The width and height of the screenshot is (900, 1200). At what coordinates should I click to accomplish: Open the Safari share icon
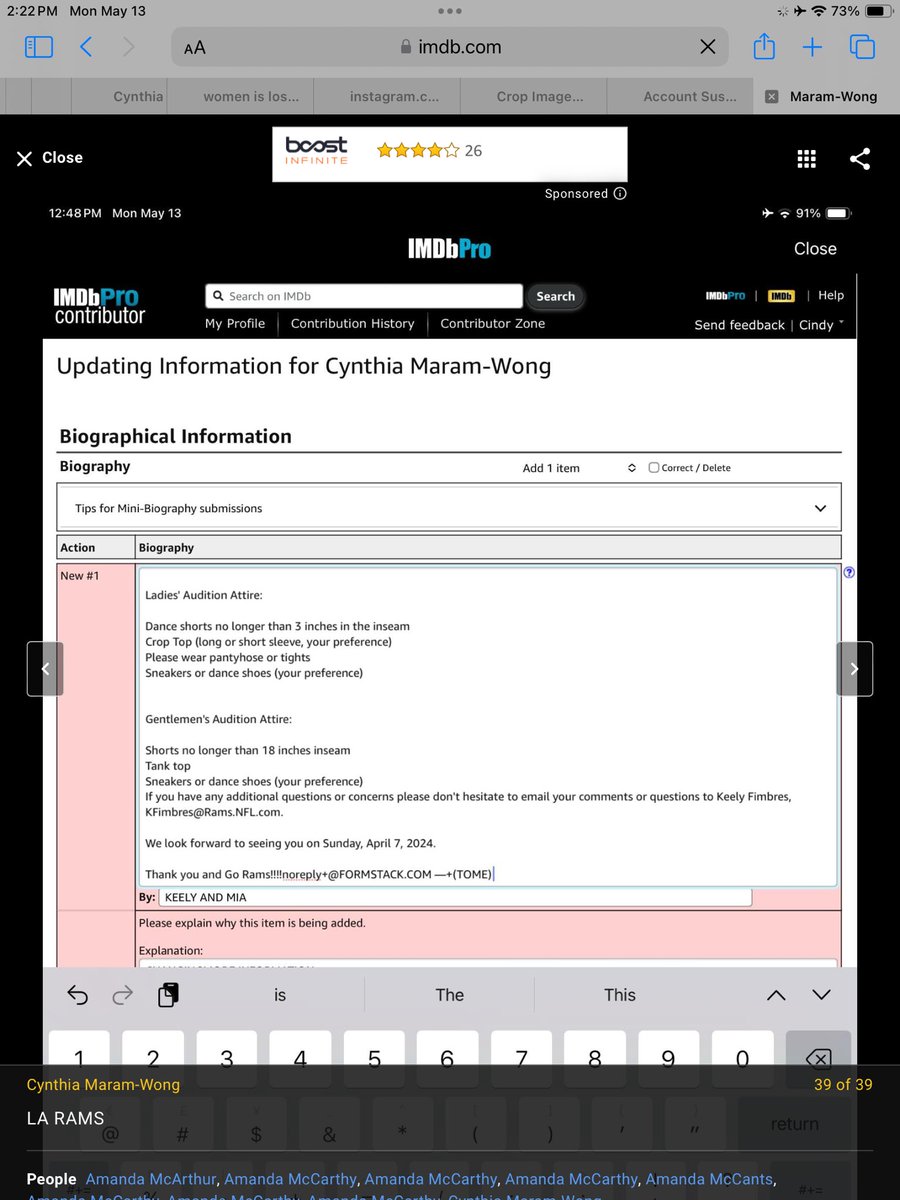point(763,46)
